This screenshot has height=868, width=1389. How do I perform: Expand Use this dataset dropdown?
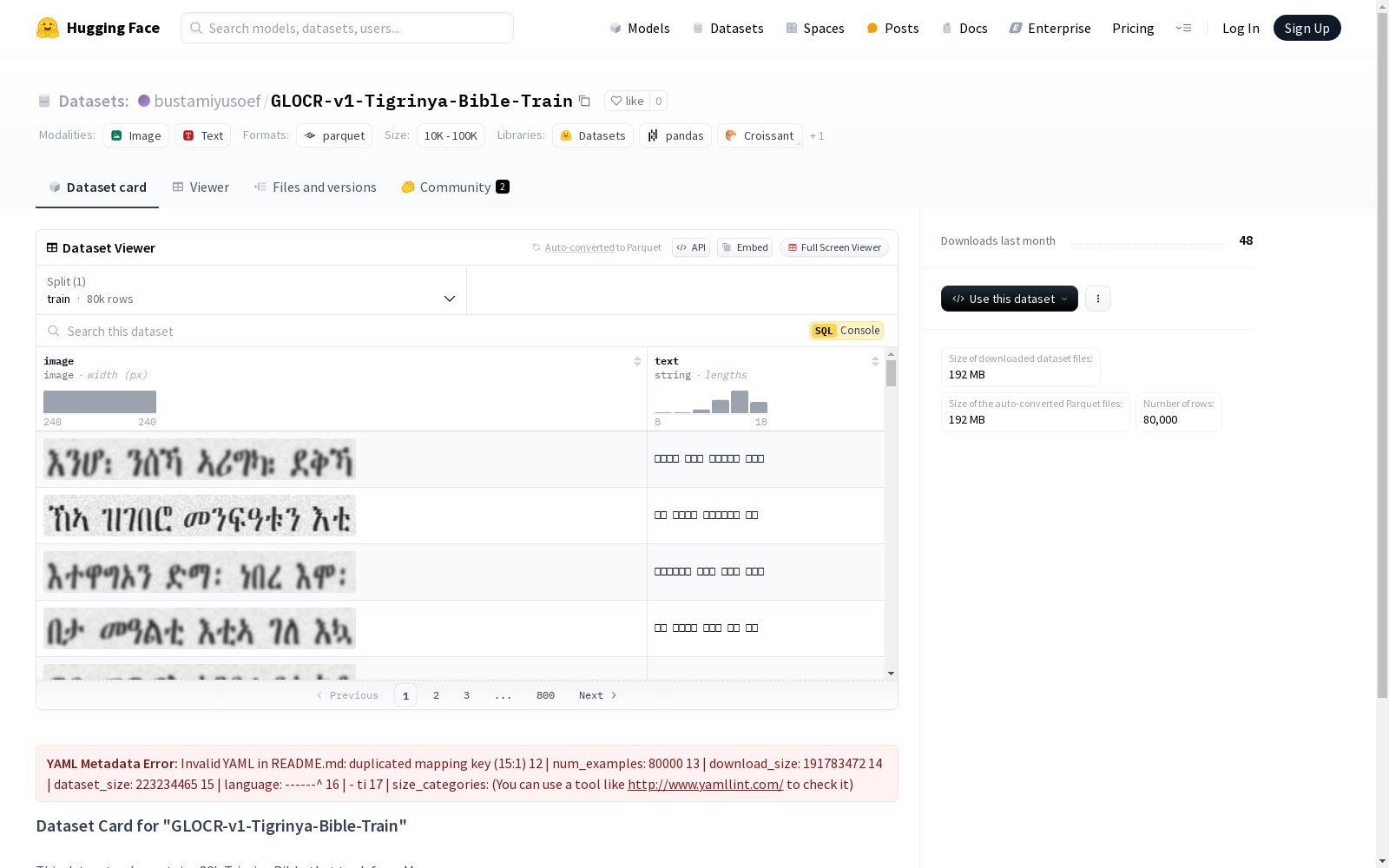coord(1010,299)
